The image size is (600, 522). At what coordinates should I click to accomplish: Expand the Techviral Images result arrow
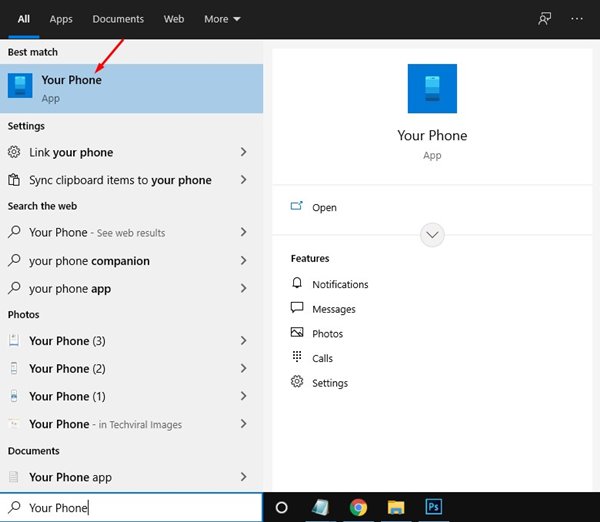(x=243, y=424)
